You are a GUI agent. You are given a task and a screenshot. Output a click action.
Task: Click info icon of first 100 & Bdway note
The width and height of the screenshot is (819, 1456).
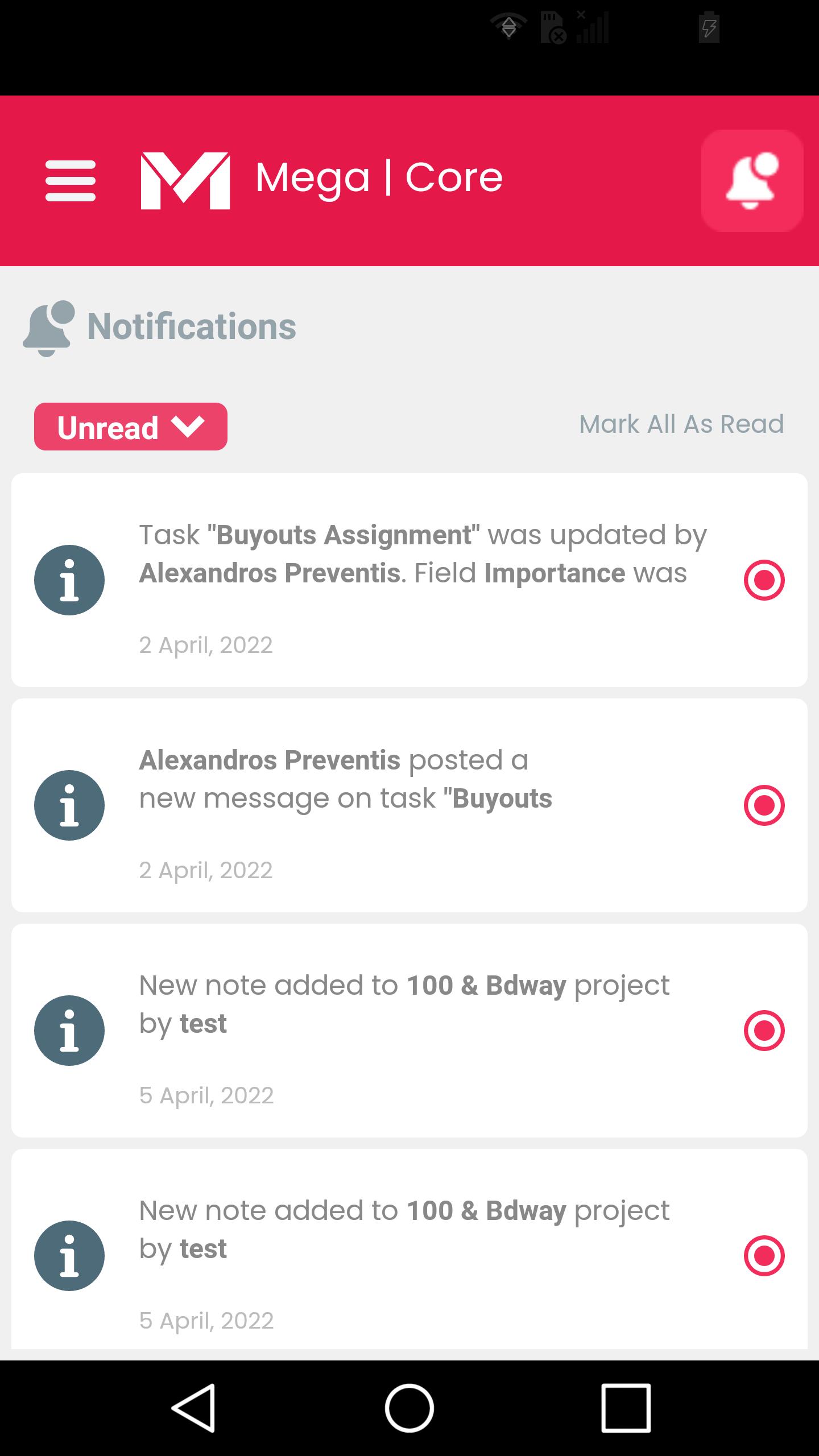click(69, 1031)
